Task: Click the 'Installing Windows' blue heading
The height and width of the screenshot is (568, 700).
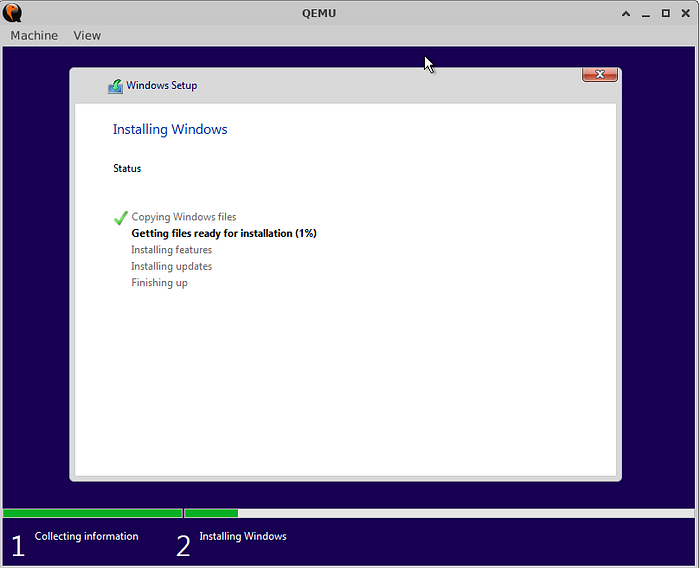Action: 170,129
